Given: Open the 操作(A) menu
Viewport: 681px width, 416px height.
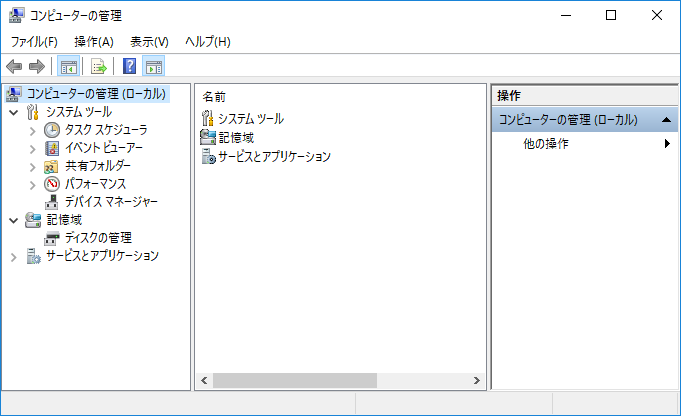Looking at the screenshot, I should [x=94, y=42].
